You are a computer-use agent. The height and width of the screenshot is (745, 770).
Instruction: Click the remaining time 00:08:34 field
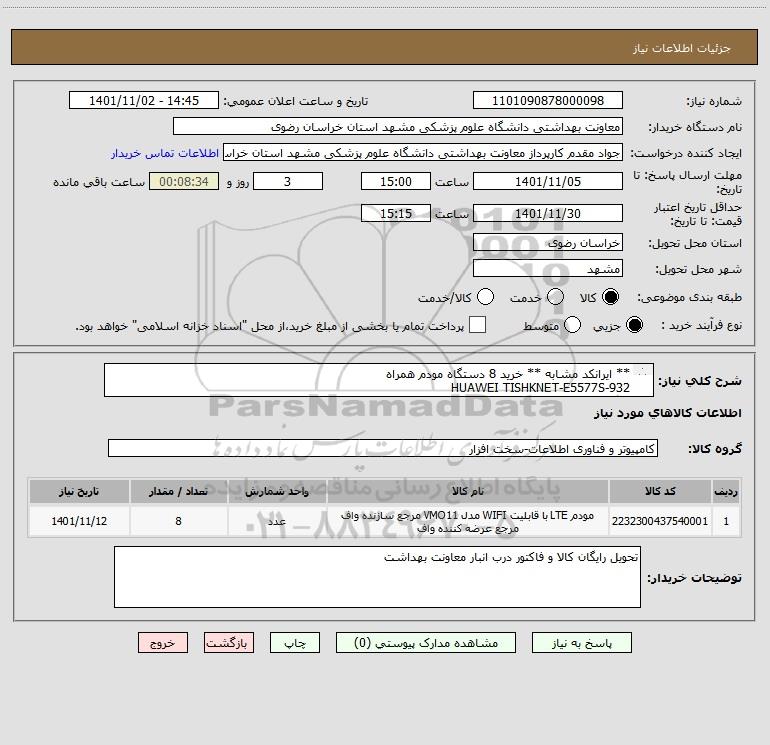pyautogui.click(x=184, y=181)
